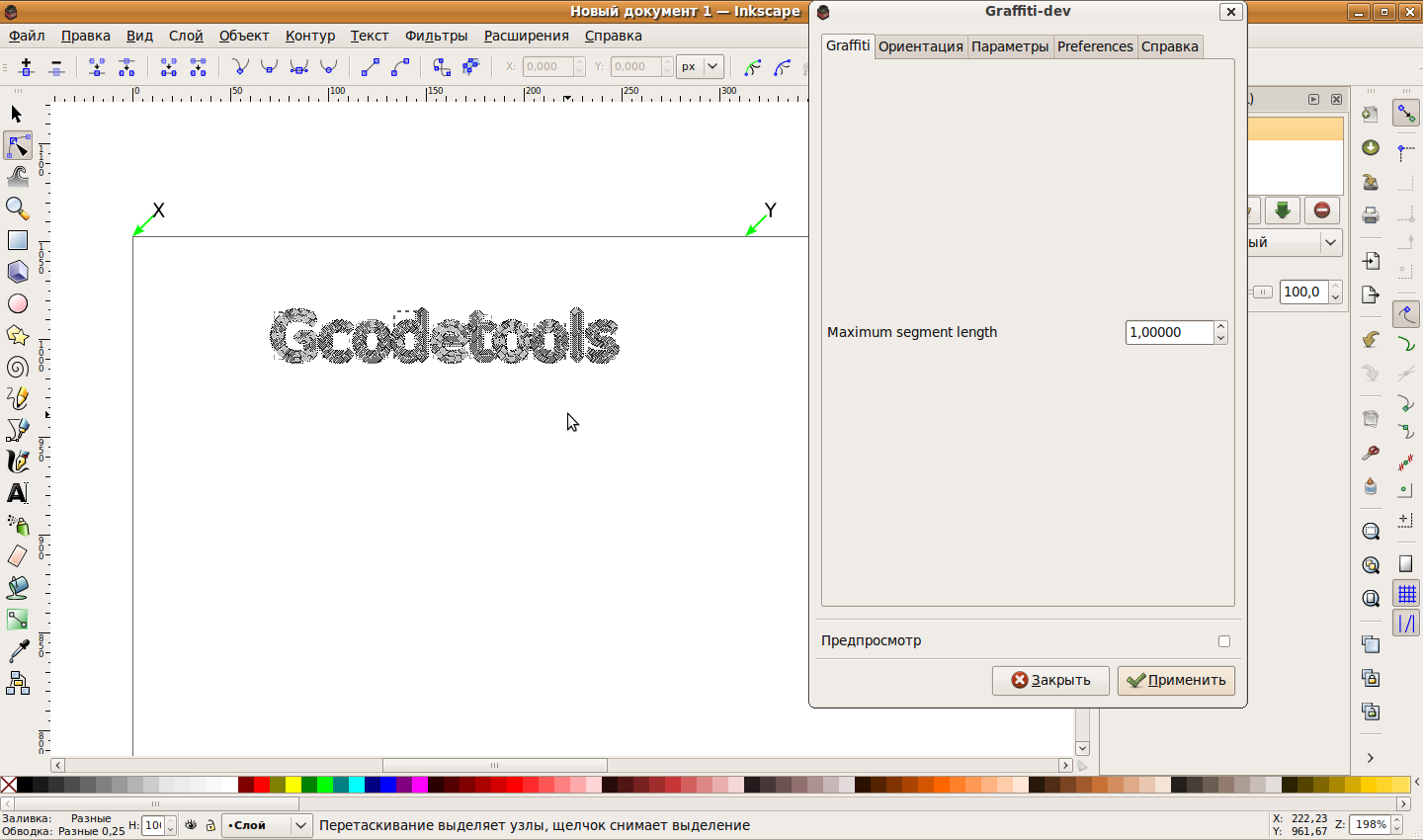Switch to the Preferences tab
This screenshot has height=840, width=1423.
(x=1095, y=46)
